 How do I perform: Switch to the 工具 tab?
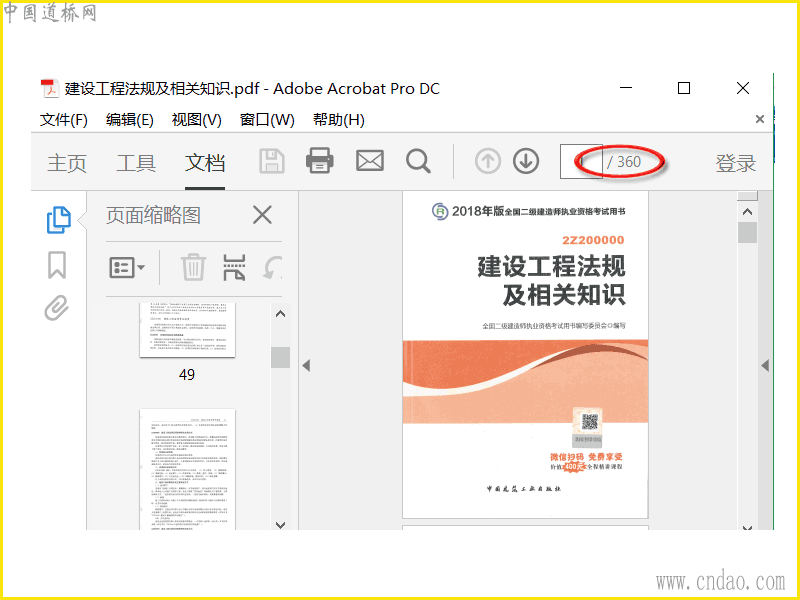pos(136,163)
